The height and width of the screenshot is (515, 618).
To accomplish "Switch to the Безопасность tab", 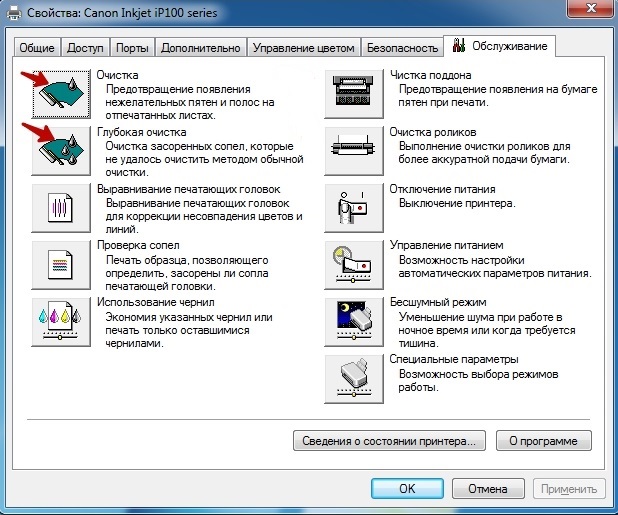I will [x=402, y=48].
